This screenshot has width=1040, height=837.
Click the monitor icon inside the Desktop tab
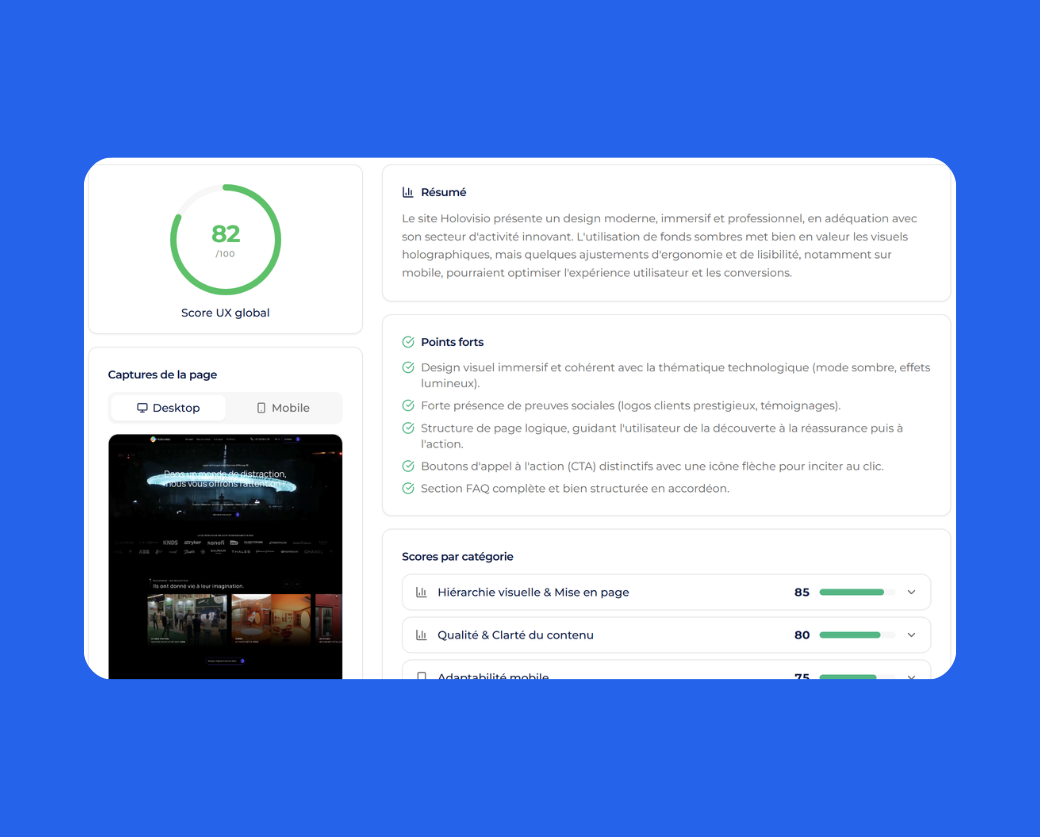tap(144, 408)
